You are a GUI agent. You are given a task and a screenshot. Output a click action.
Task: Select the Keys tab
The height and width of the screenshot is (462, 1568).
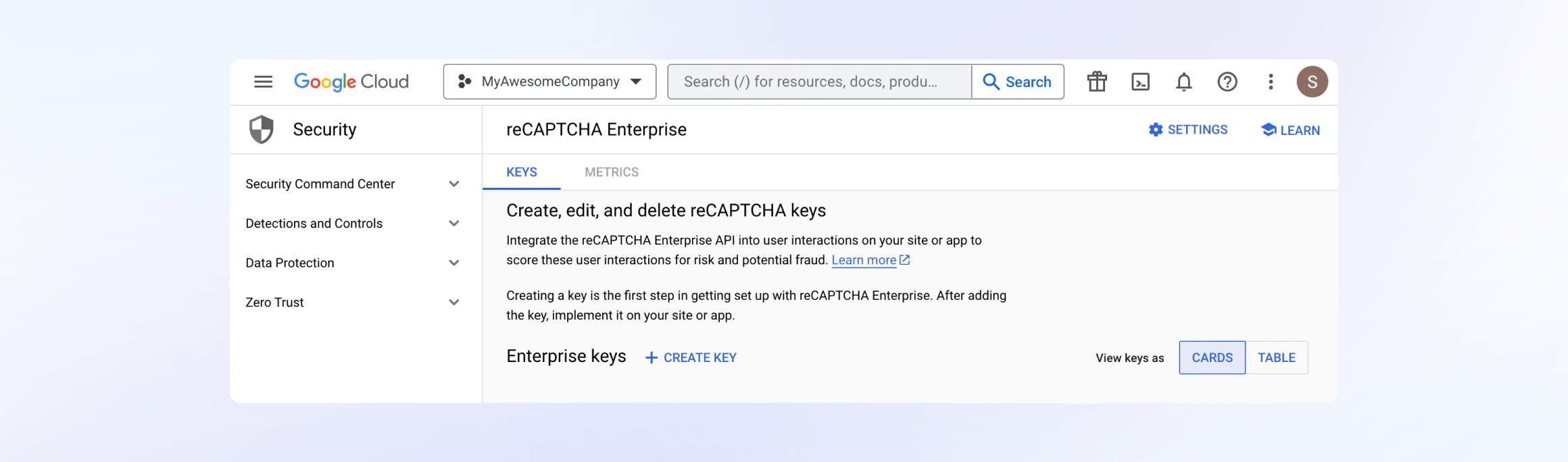tap(521, 172)
